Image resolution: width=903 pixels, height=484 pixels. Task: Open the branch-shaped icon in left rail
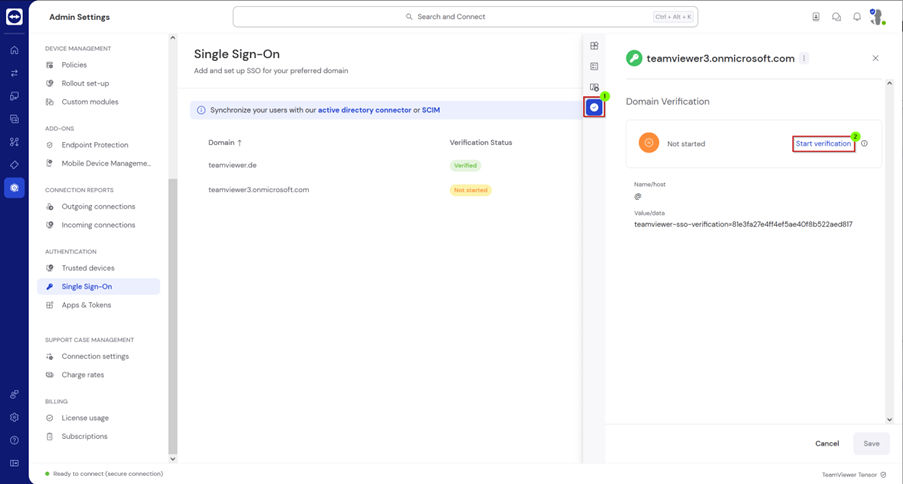(x=14, y=142)
